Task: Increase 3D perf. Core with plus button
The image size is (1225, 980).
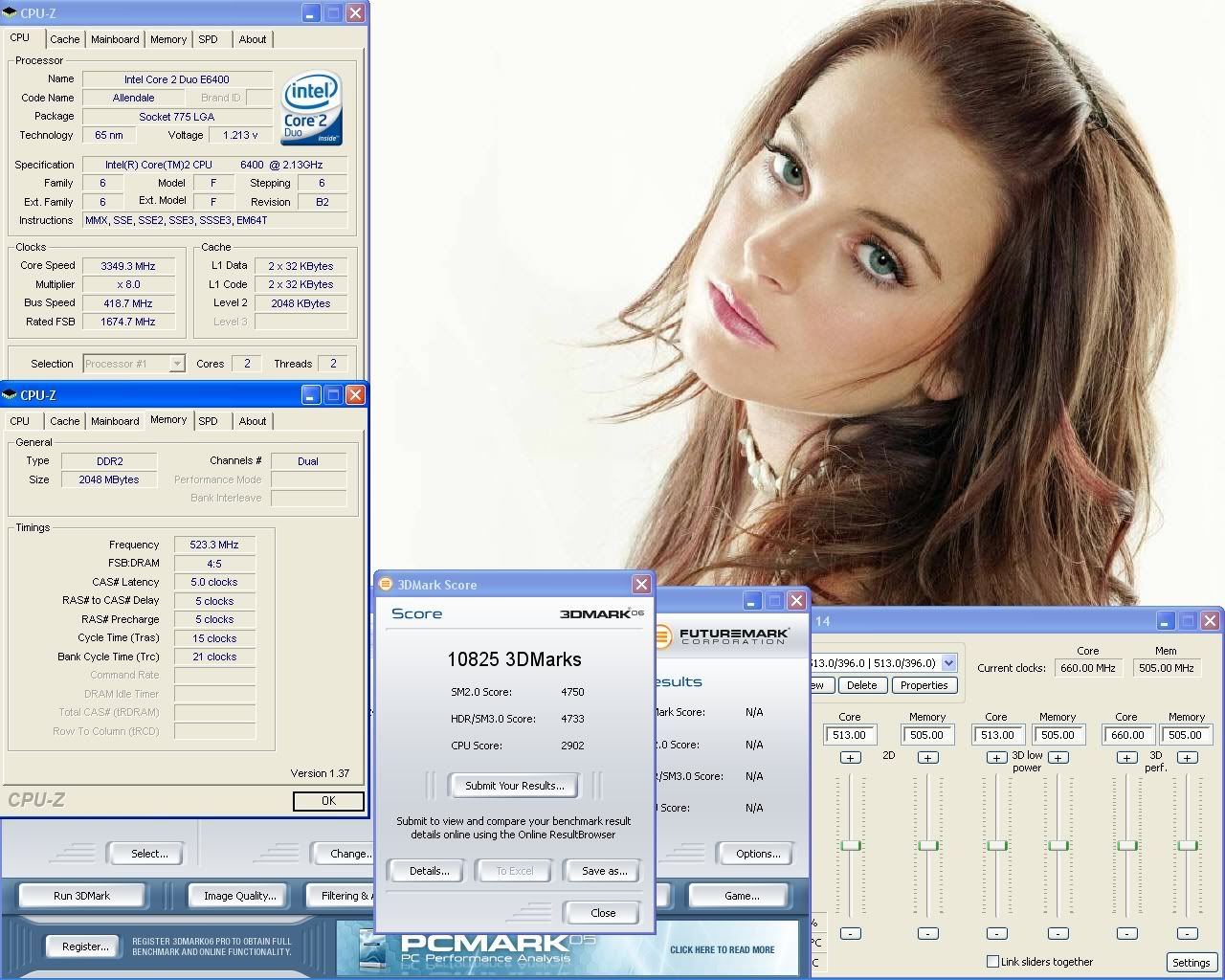Action: 1126,757
